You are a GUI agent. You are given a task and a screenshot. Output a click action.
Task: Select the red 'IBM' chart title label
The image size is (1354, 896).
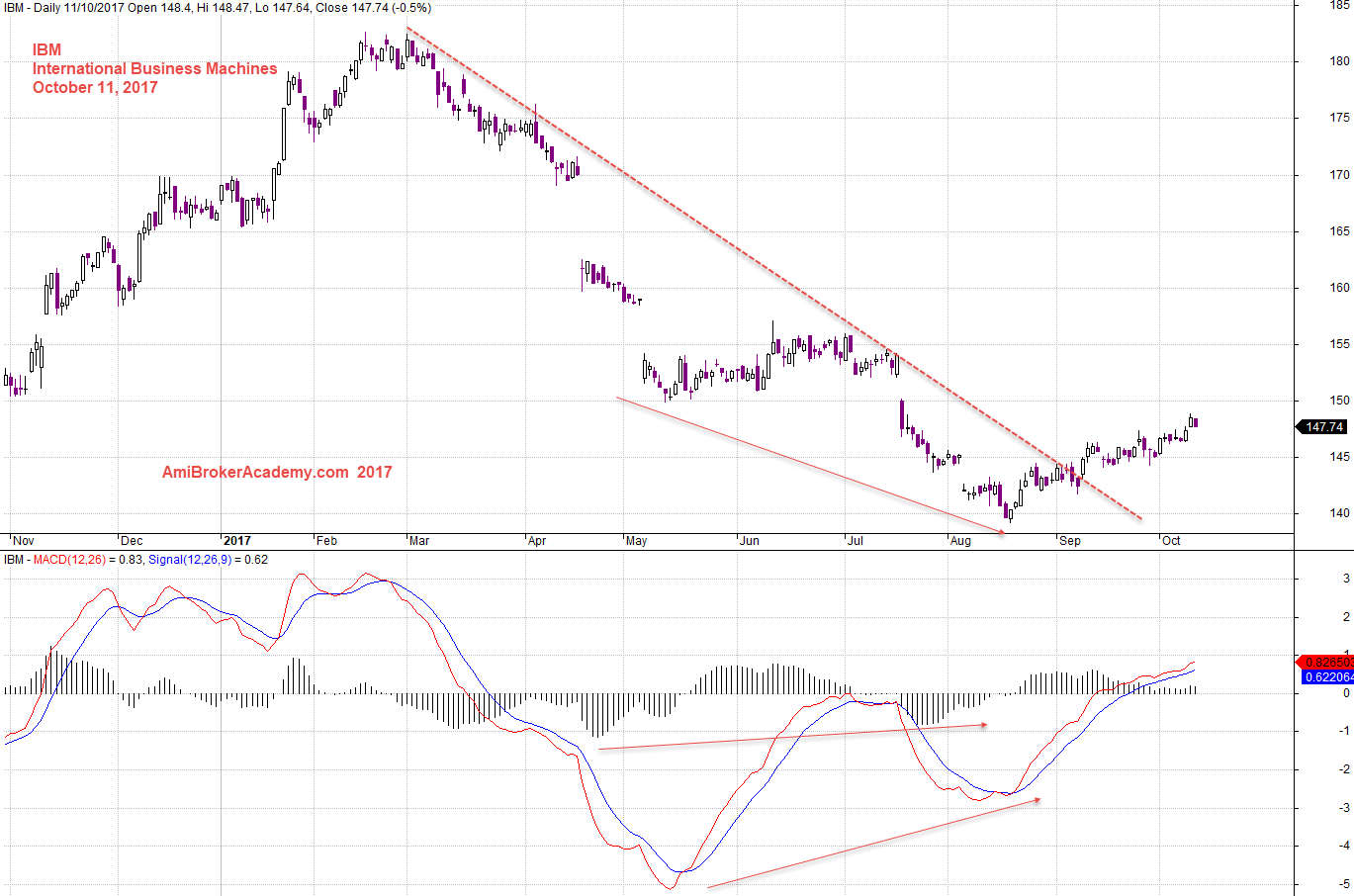pyautogui.click(x=46, y=49)
